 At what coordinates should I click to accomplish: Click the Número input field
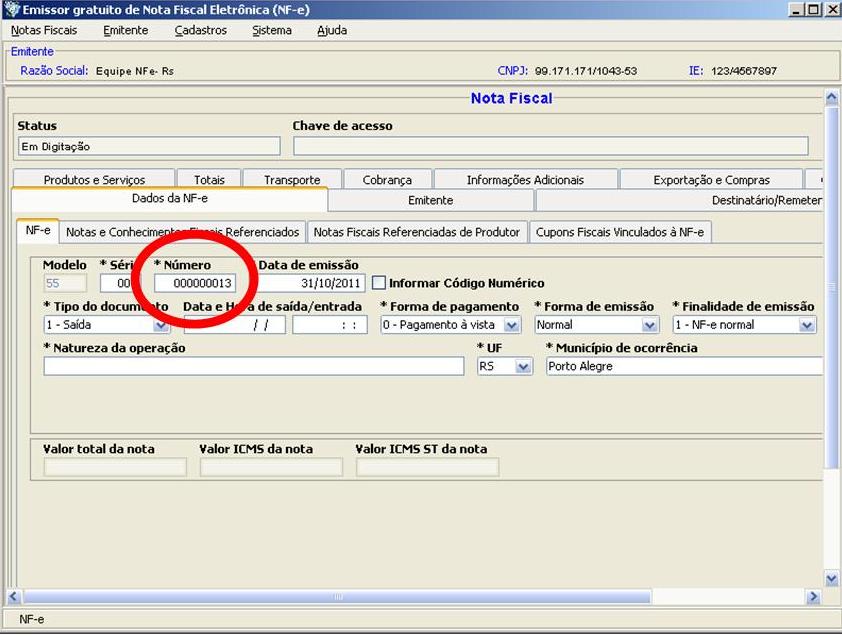coord(195,283)
